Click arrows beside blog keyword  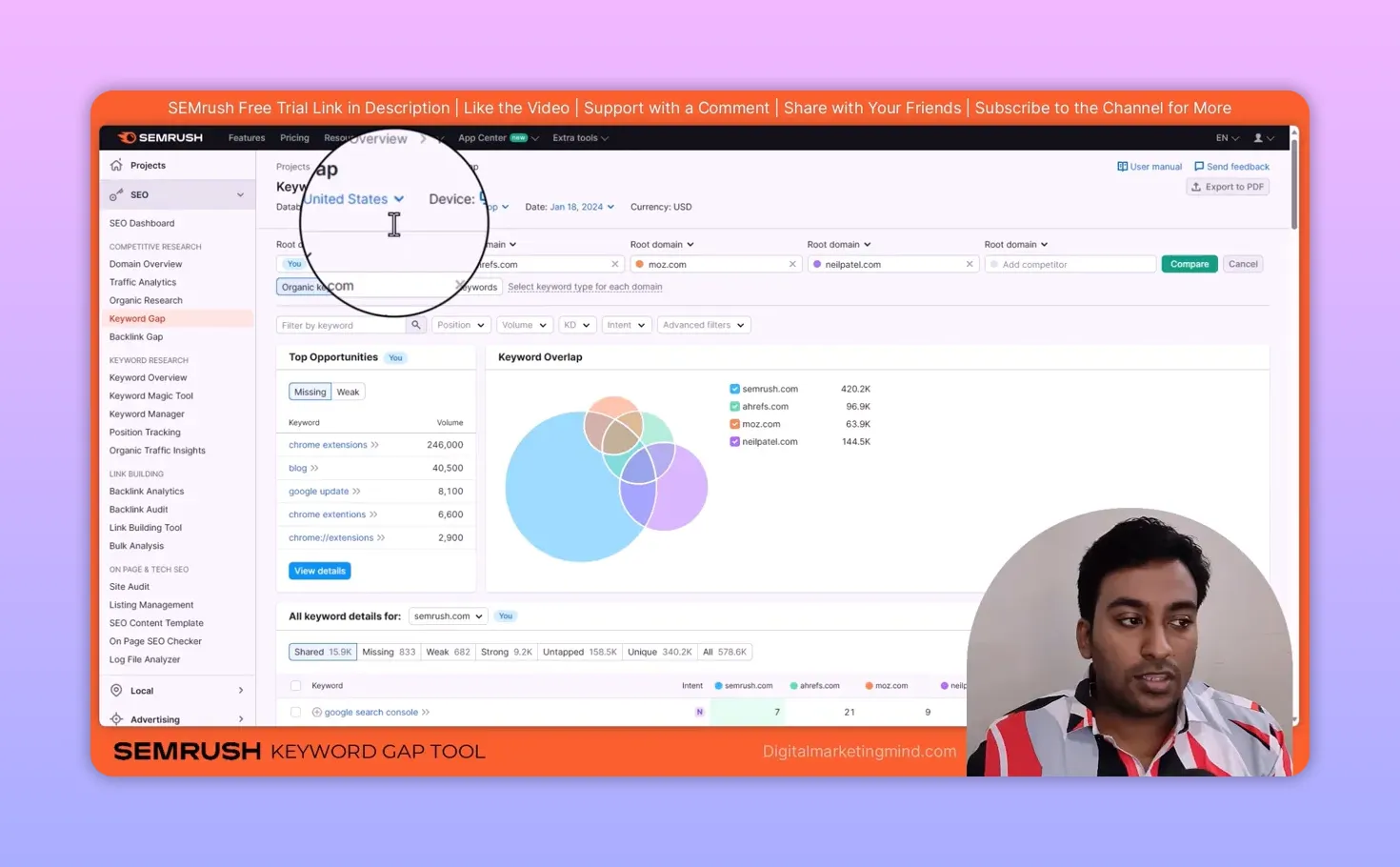pyautogui.click(x=314, y=468)
